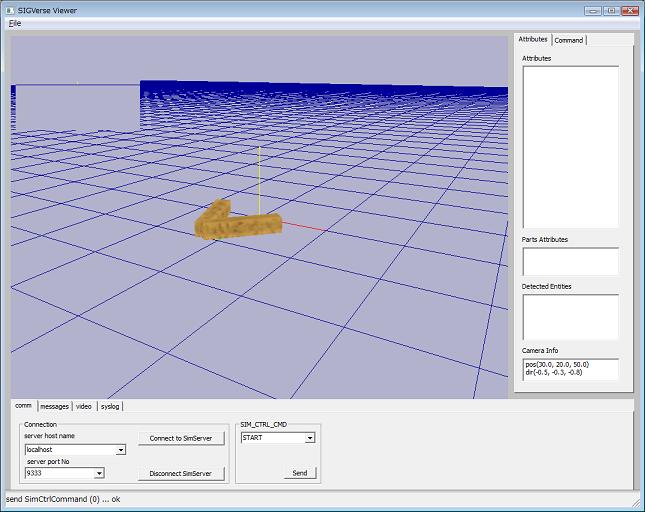Switch to the Command tab

pos(569,40)
